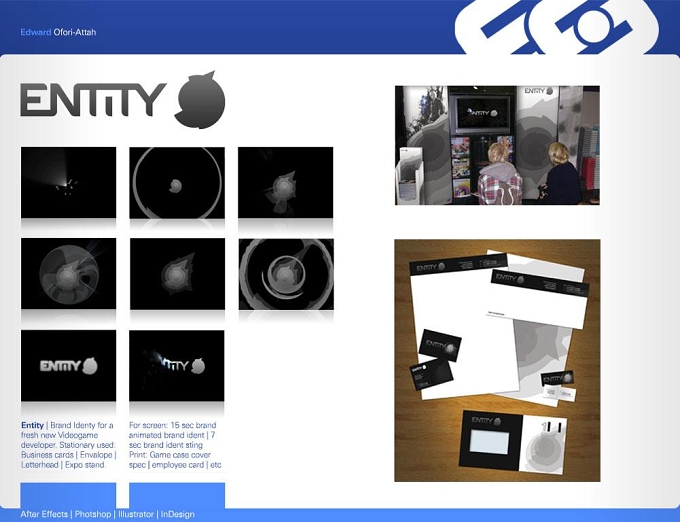
Task: Open the large ring with small swirl frame
Action: click(177, 183)
